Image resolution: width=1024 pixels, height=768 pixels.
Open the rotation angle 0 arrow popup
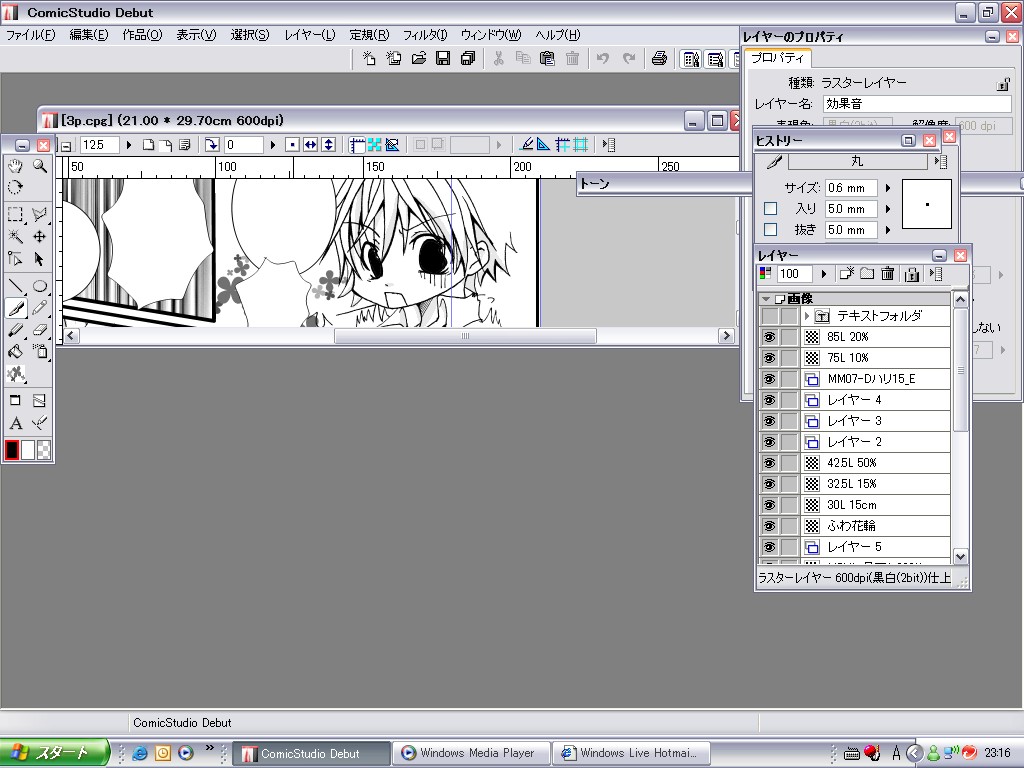pos(272,145)
